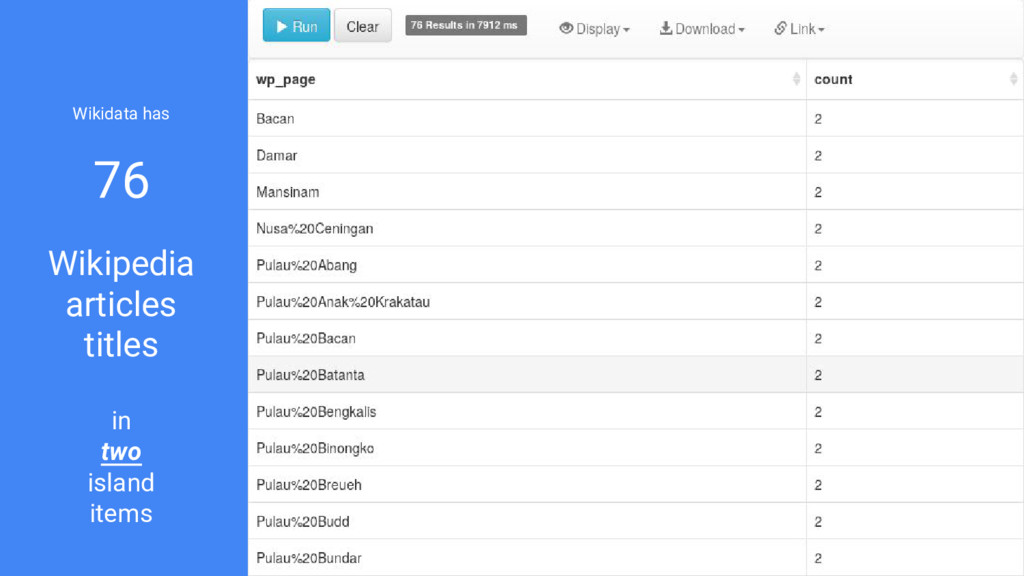Select the Pulau%20Batanta highlighted row
This screenshot has height=576, width=1024.
(x=635, y=375)
